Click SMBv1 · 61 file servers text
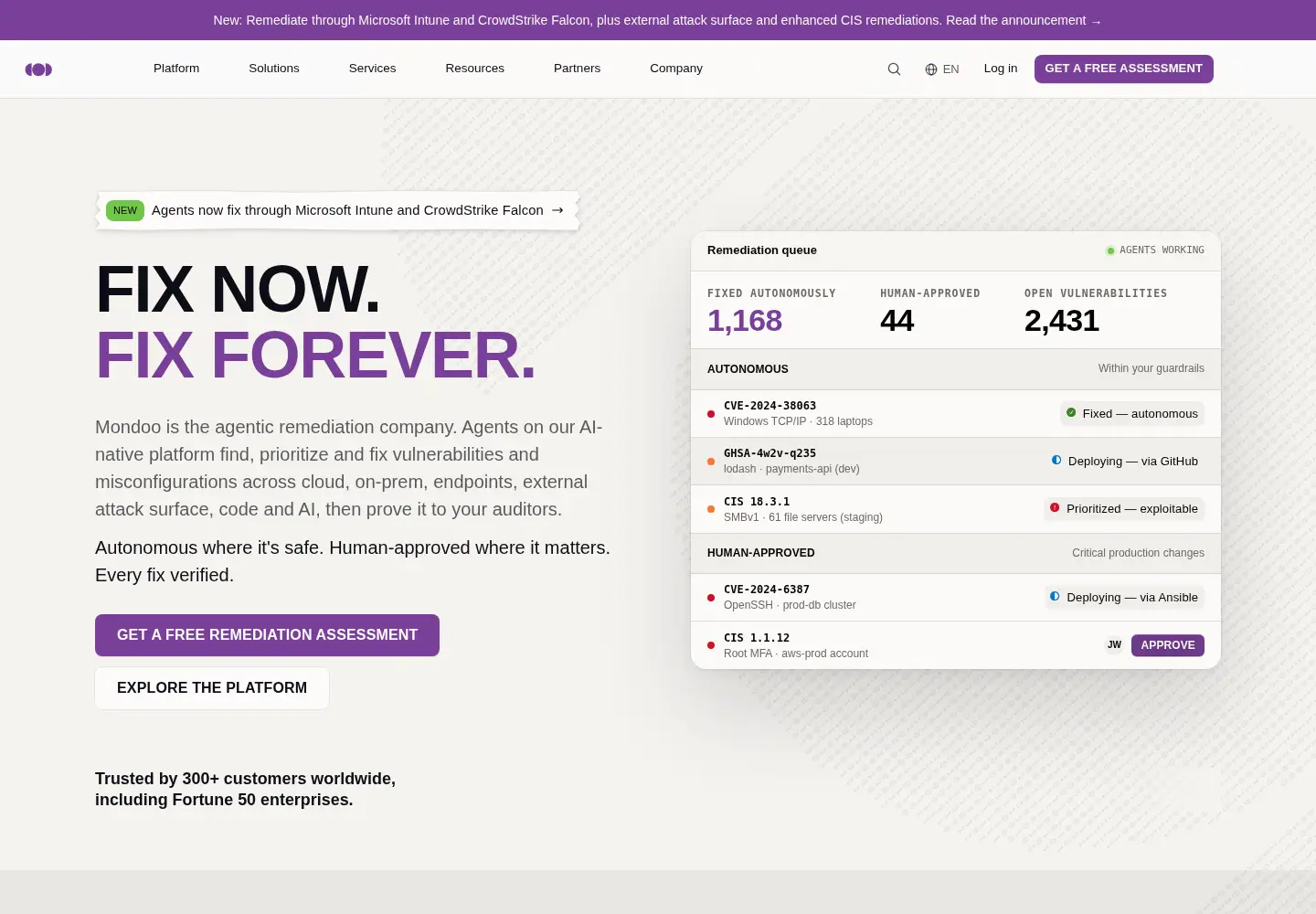The width and height of the screenshot is (1316, 914). 803,517
